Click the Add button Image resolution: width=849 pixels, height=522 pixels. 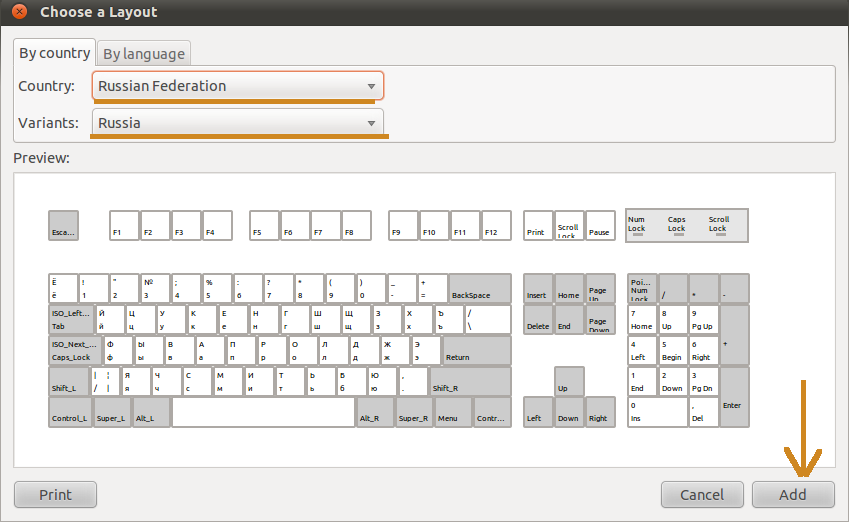point(793,494)
